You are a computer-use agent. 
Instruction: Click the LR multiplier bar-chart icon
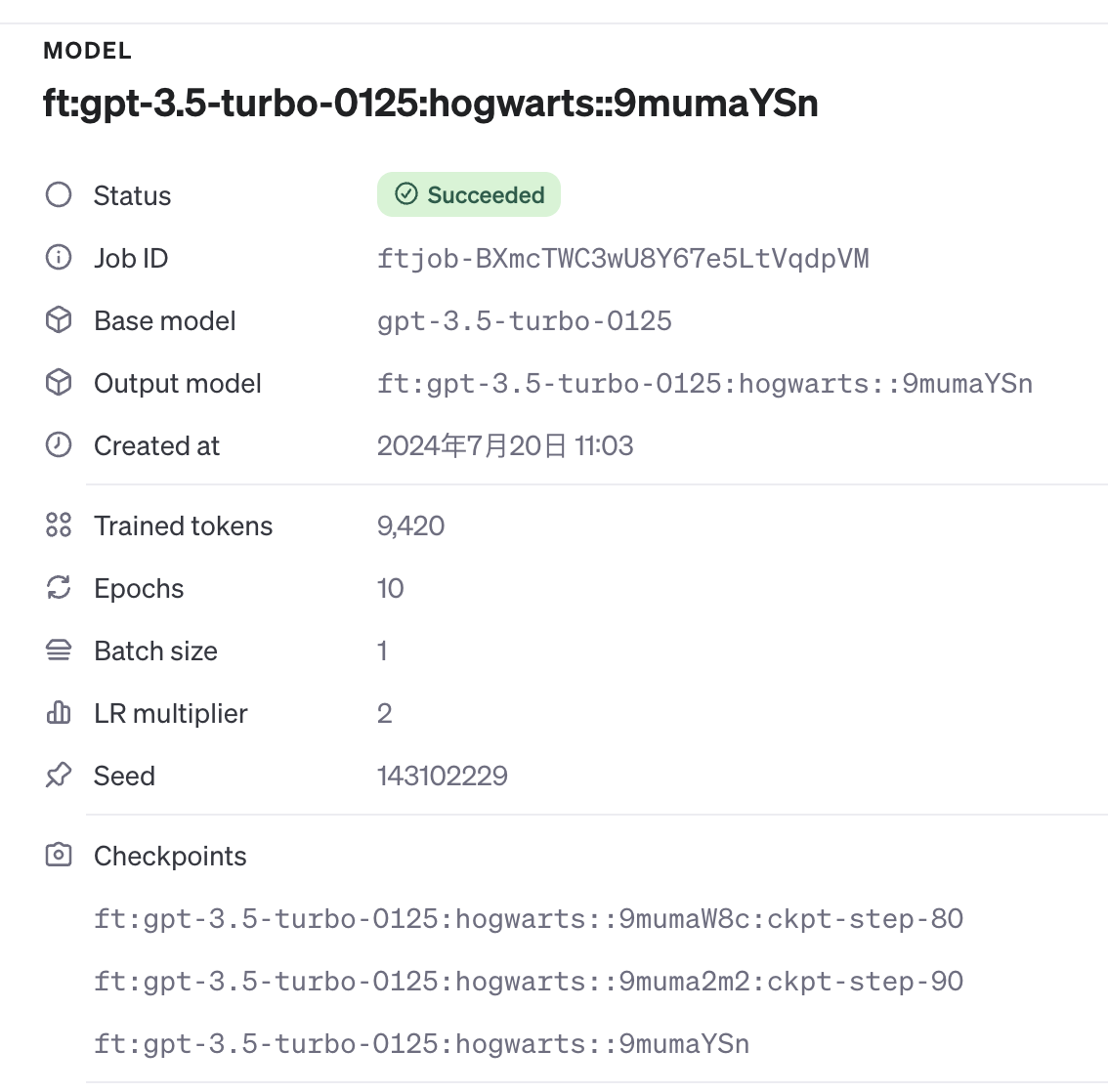pyautogui.click(x=59, y=713)
